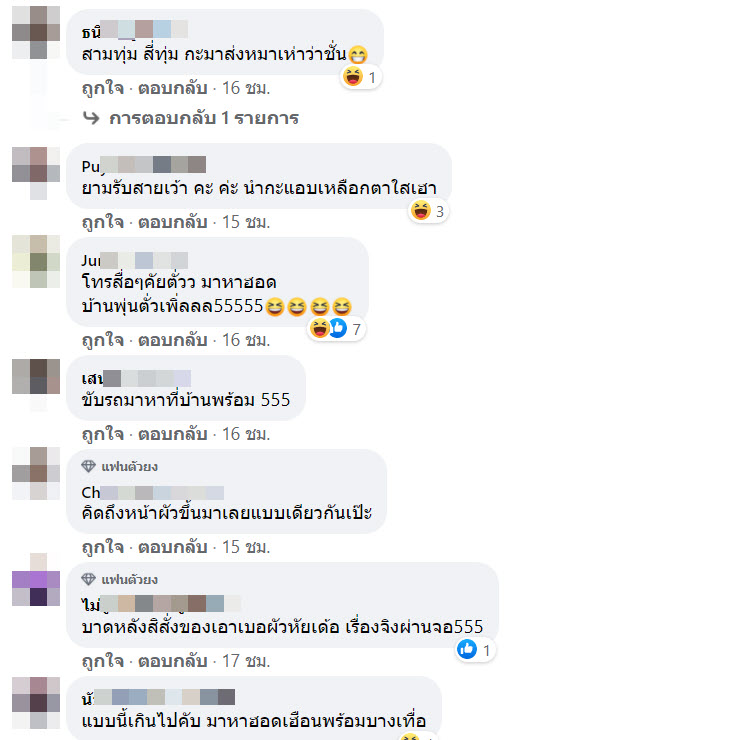Click the fan diamond badge above ไม่'s name
Viewport: 732px width, 740px height.
coord(88,579)
